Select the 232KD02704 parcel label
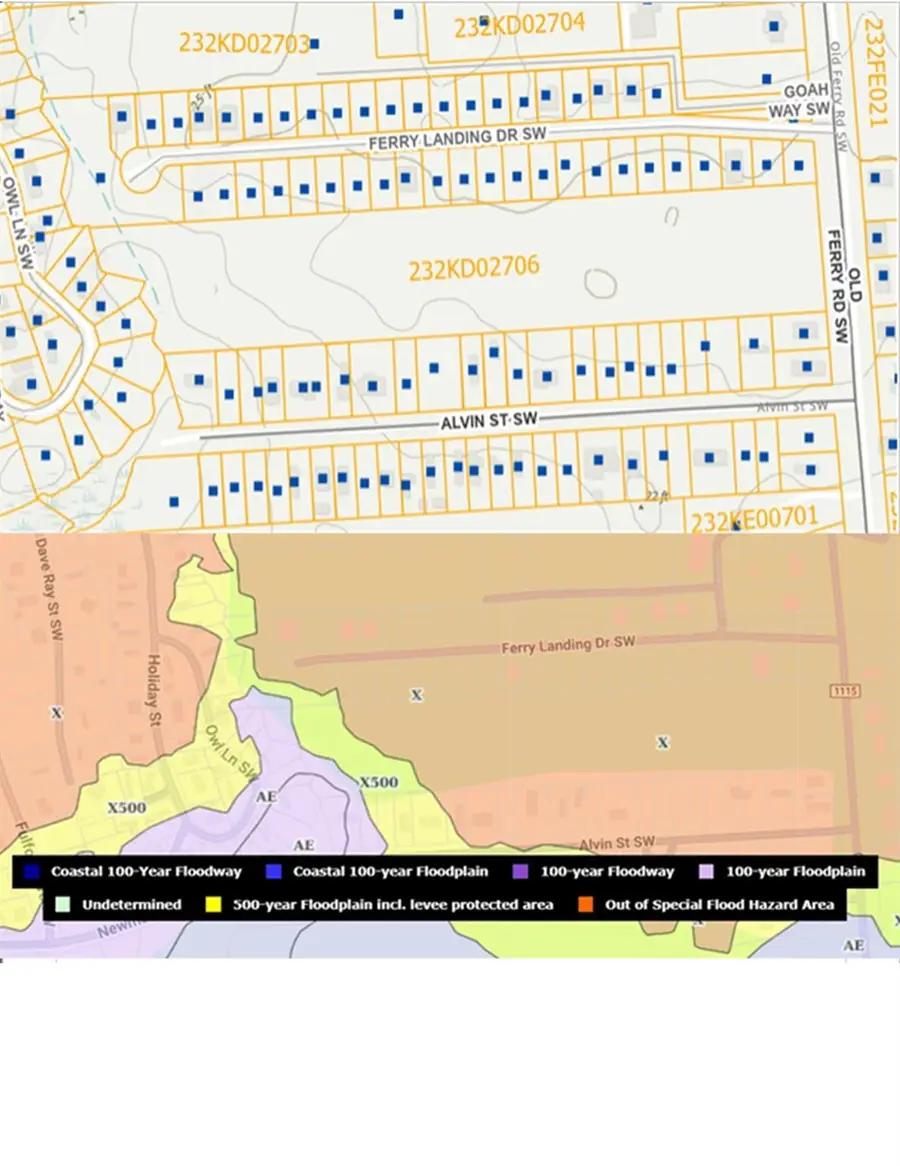The width and height of the screenshot is (900, 1166). pos(519,25)
